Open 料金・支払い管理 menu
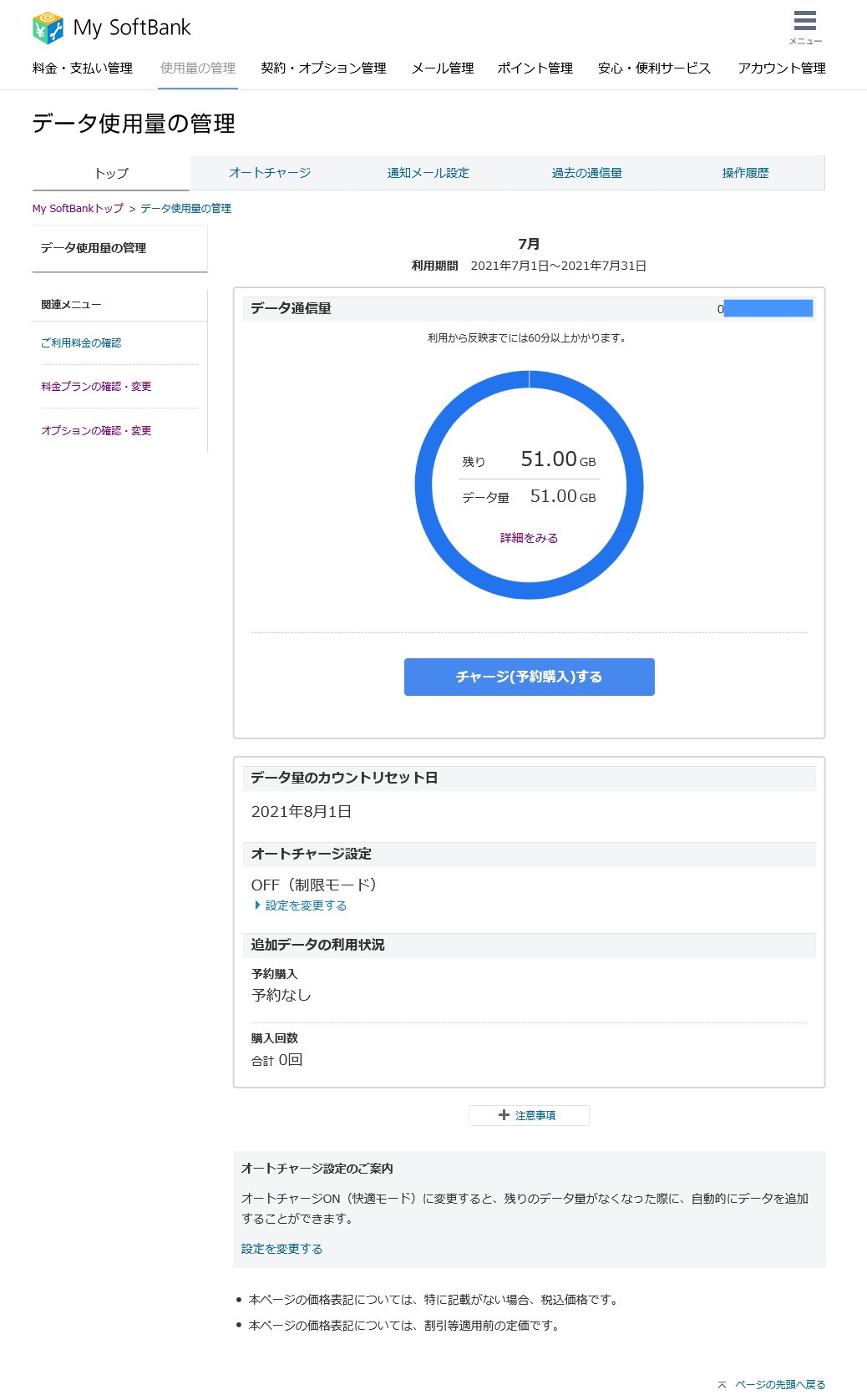Image resolution: width=867 pixels, height=1400 pixels. click(83, 68)
